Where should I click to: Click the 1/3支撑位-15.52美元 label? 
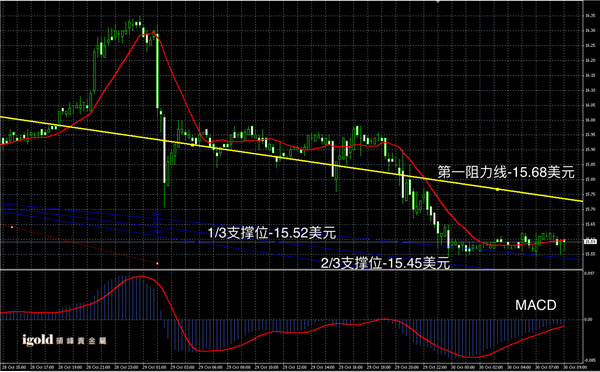click(x=272, y=233)
